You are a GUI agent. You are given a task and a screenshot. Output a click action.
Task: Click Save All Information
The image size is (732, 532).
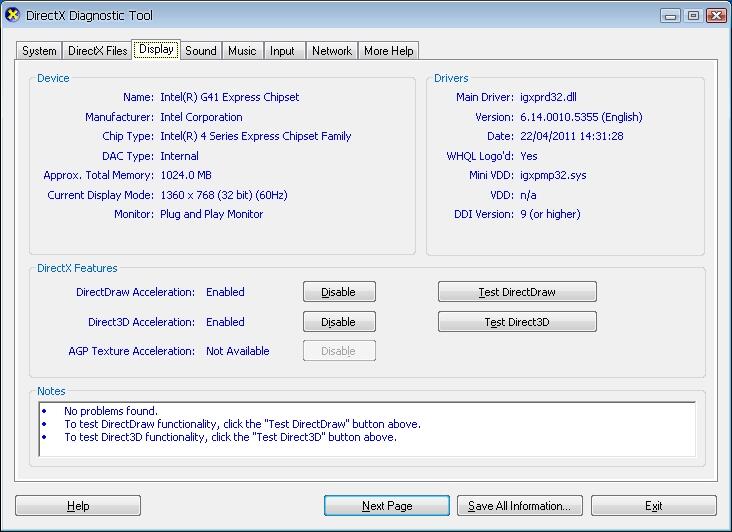[520, 506]
